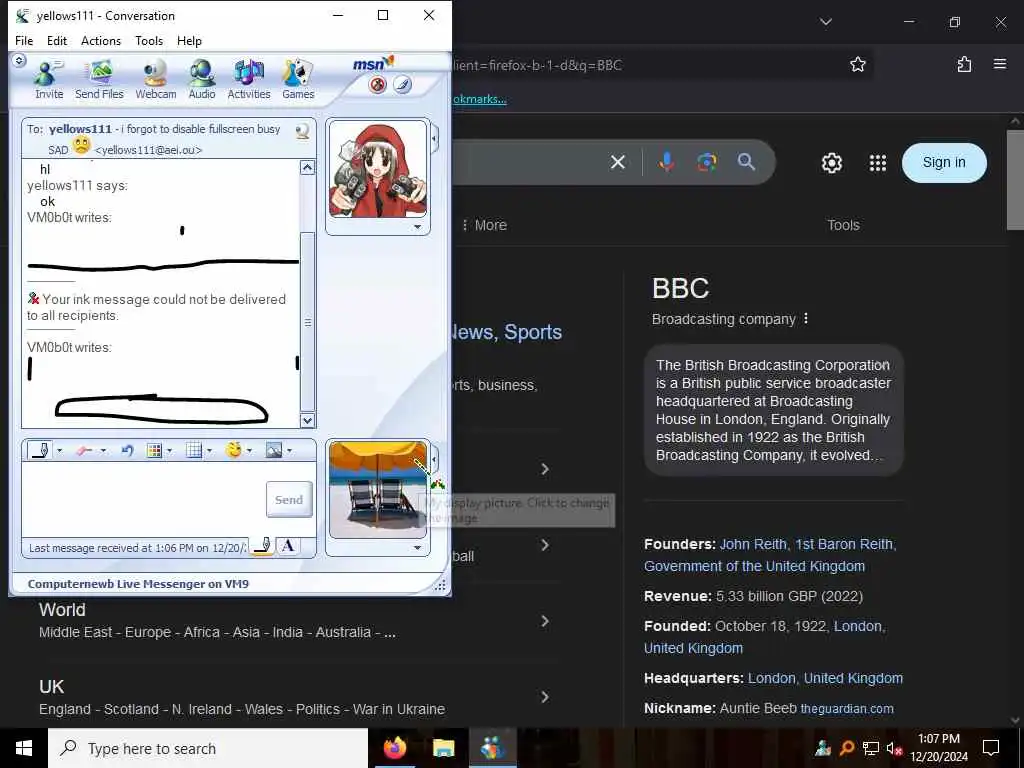The image size is (1024, 768).
Task: Click my beach umbrella display picture
Action: coord(377,490)
